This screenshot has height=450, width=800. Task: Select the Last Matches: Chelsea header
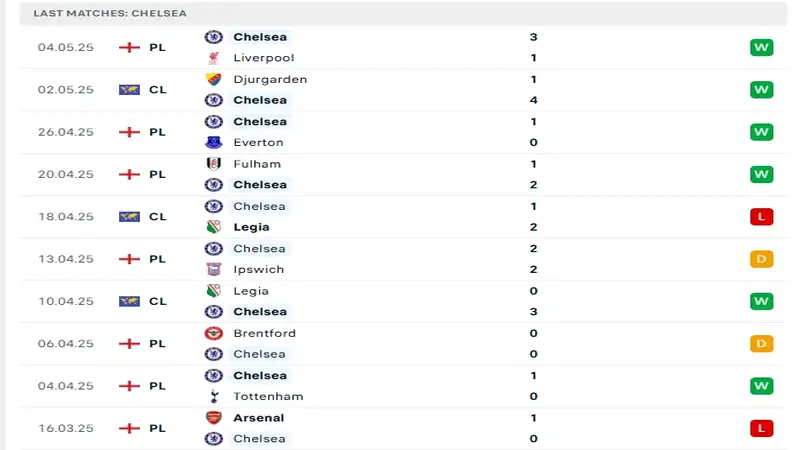pos(110,13)
